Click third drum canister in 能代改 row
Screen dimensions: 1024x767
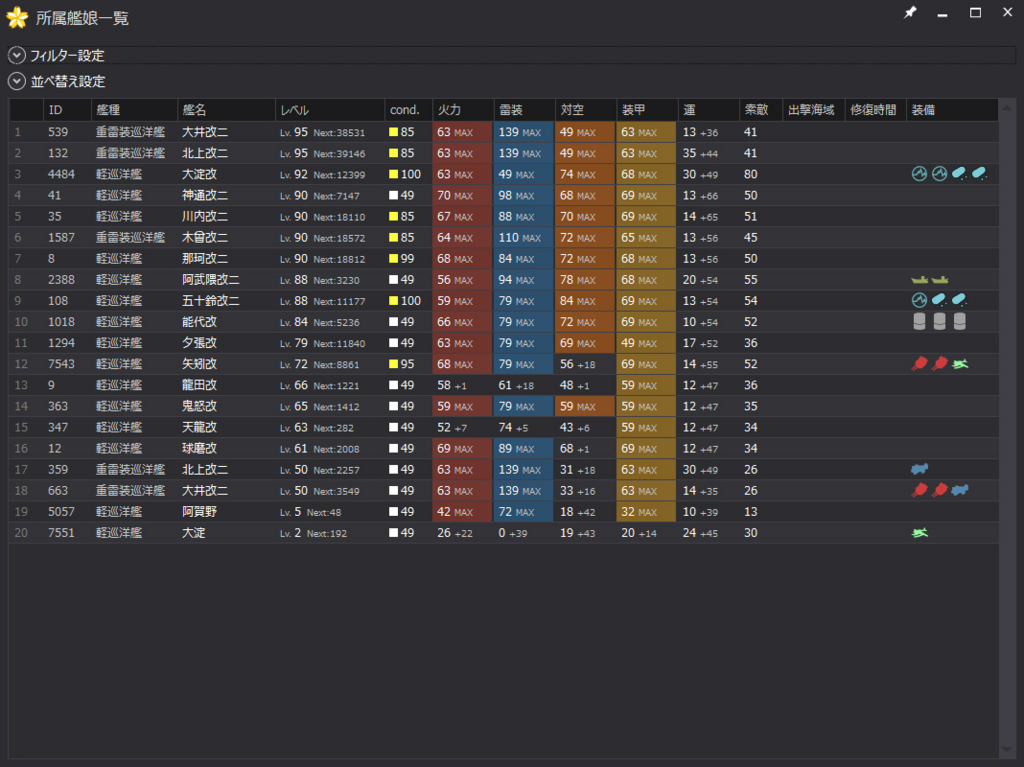(x=960, y=321)
